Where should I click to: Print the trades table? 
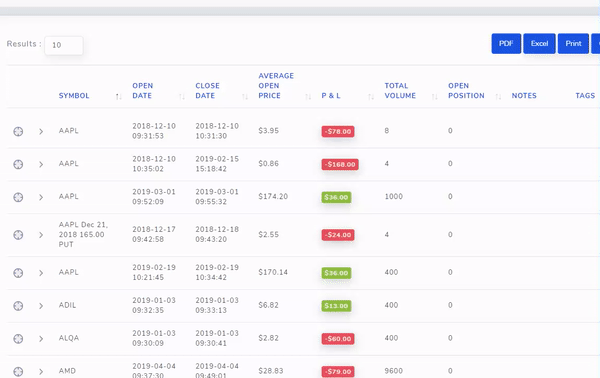coord(573,44)
